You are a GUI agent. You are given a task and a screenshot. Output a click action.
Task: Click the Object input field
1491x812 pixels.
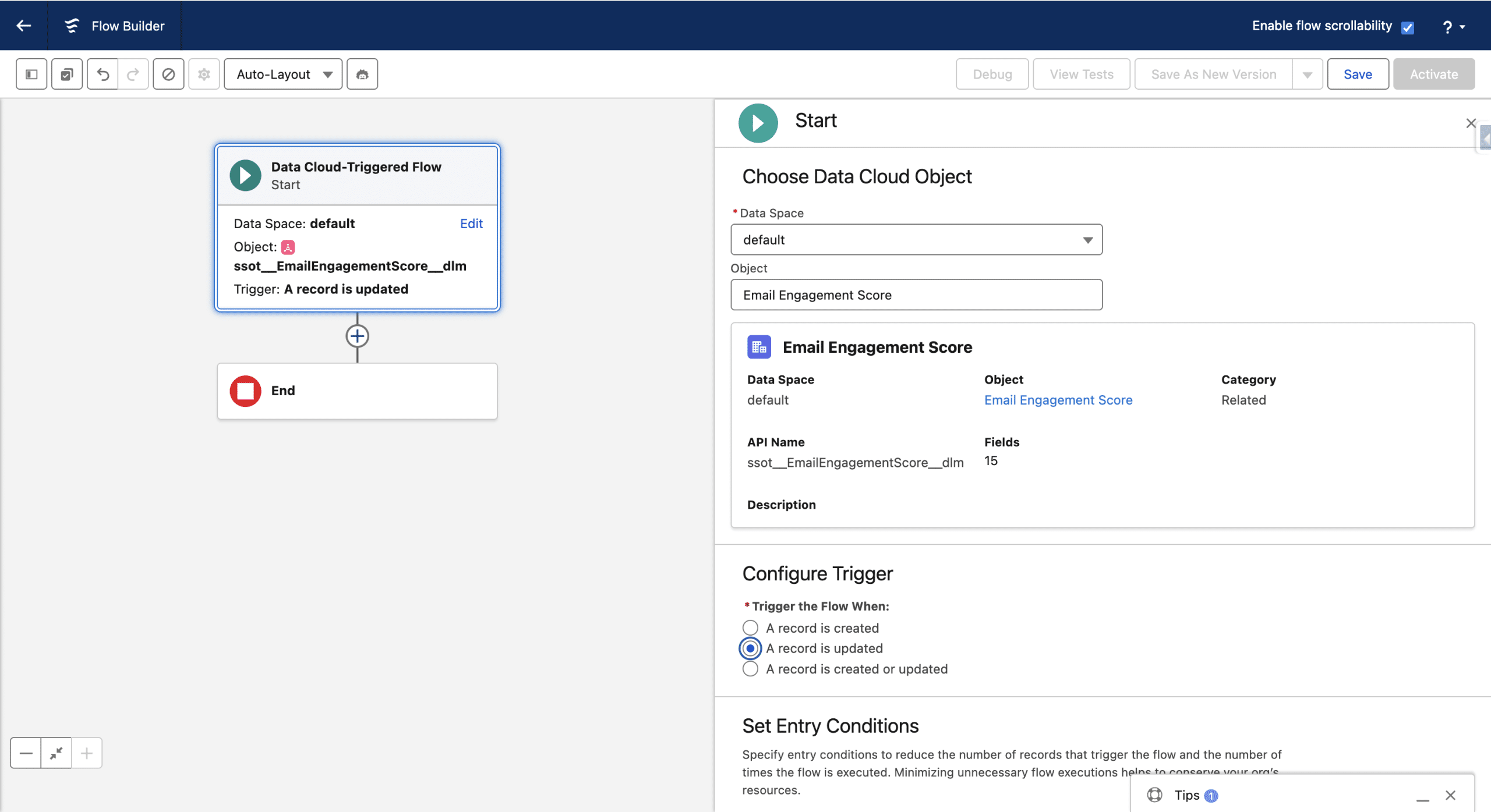pyautogui.click(x=916, y=295)
